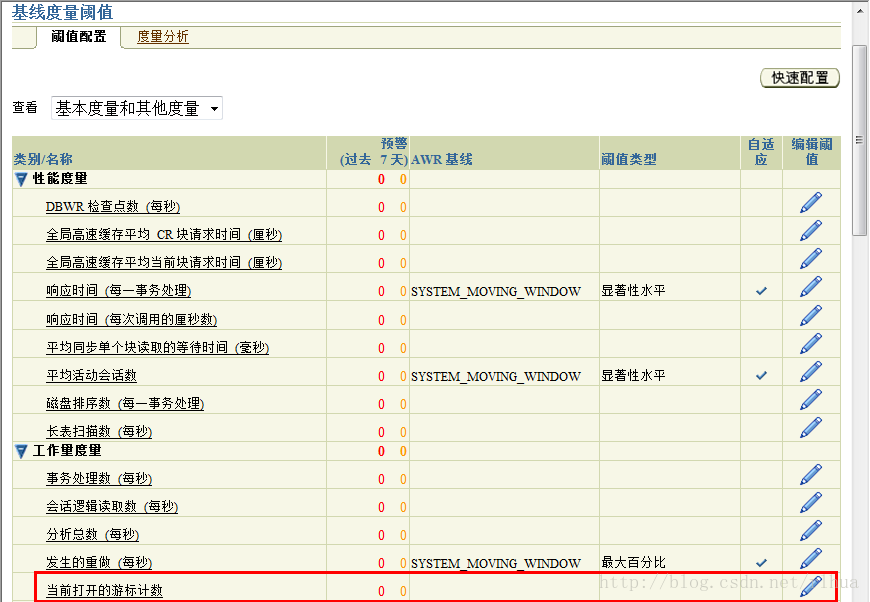Image resolution: width=870 pixels, height=602 pixels.
Task: Open 平均同步单个块读取的等待时间 (毫秒) link
Action: 157,348
